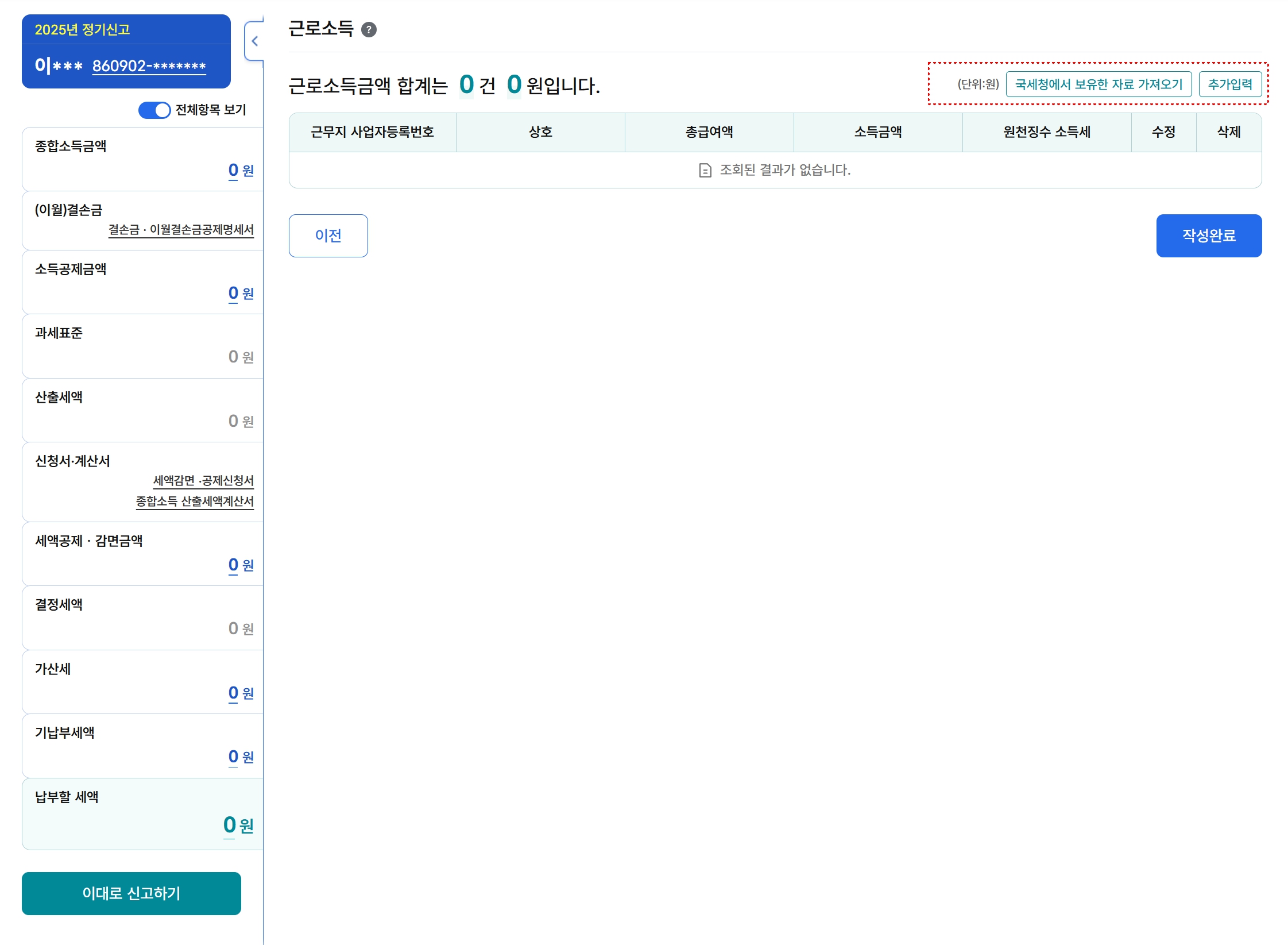Submit with 이대로 신고하기 button
This screenshot has height=945, width=1288.
point(131,893)
